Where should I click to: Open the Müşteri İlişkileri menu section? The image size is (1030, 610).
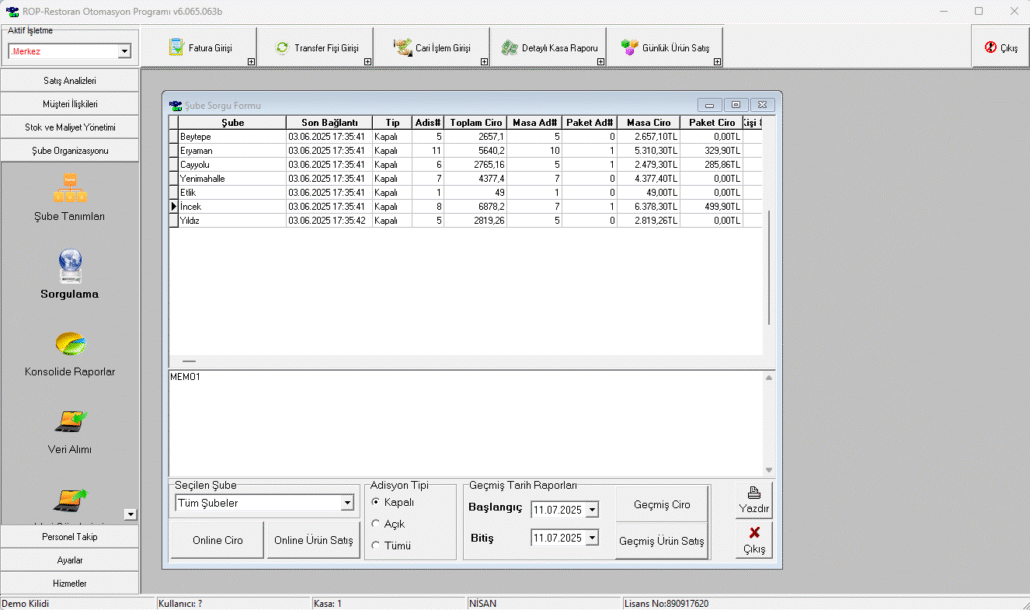(70, 104)
